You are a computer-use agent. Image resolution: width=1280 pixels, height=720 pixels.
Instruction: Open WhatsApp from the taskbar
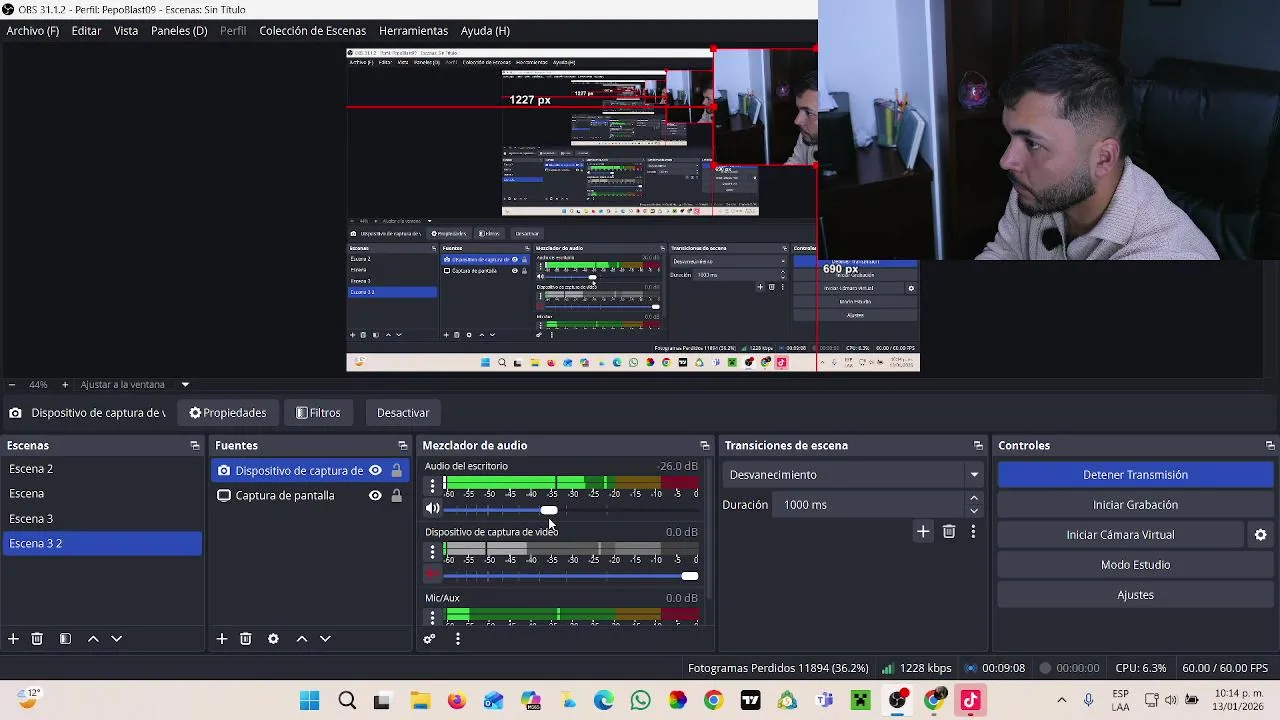pos(640,700)
